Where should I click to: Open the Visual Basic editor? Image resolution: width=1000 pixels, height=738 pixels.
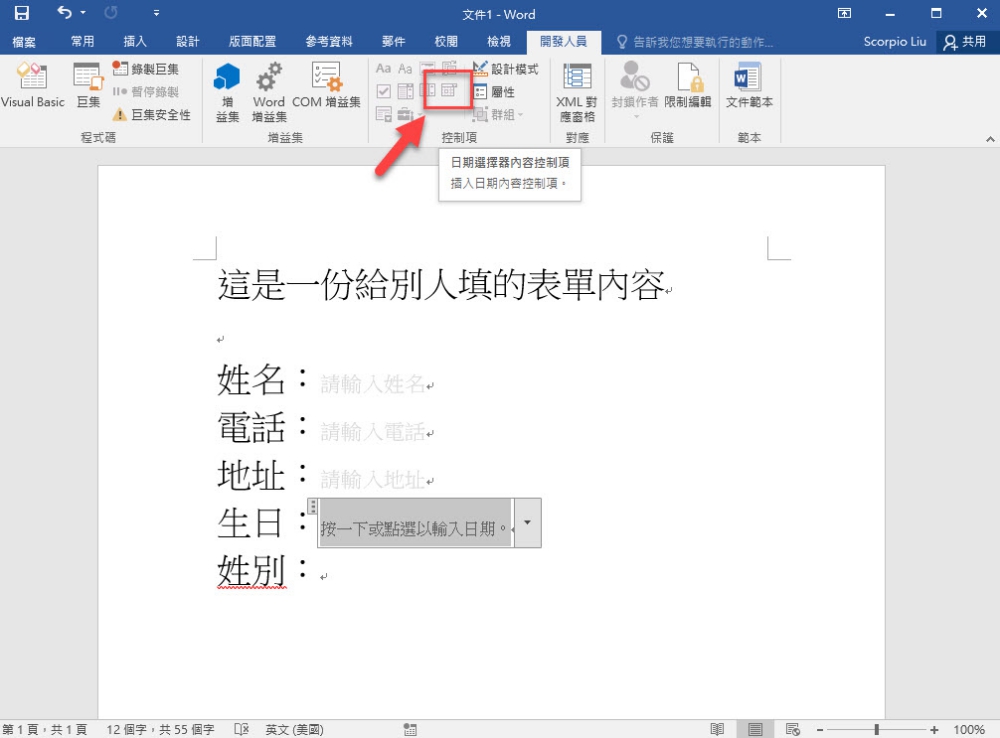coord(33,85)
